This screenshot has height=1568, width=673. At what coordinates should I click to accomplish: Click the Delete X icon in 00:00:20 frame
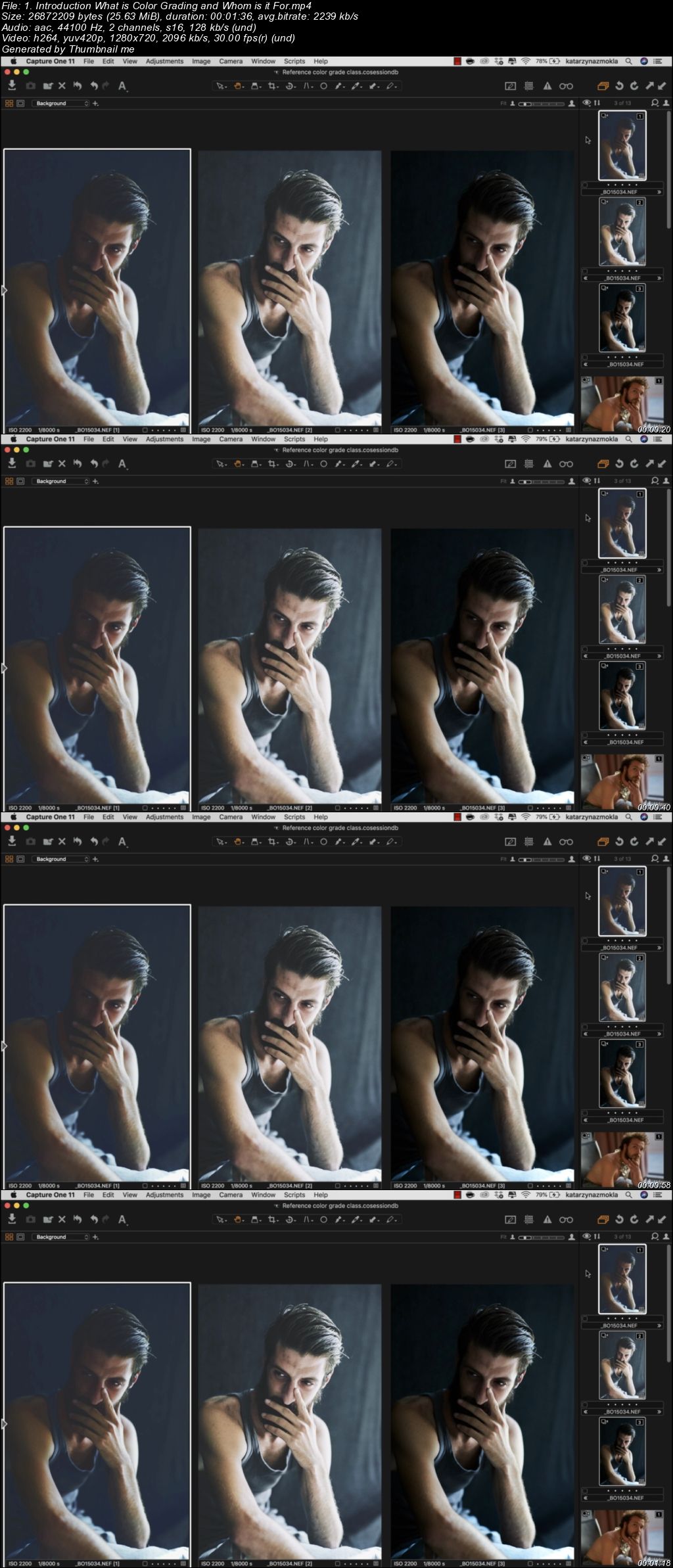click(62, 85)
